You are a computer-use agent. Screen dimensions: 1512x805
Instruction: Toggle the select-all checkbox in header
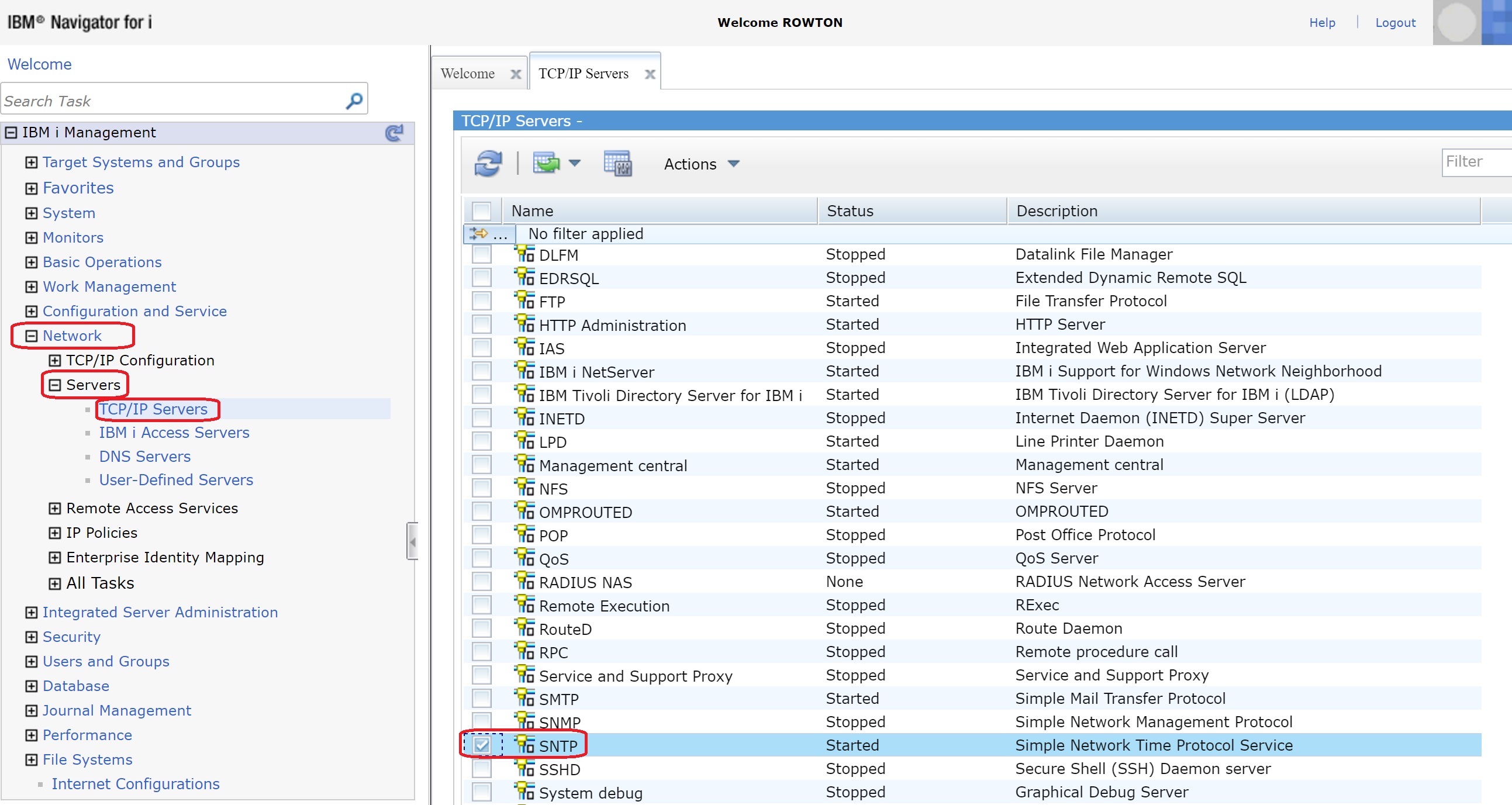481,210
